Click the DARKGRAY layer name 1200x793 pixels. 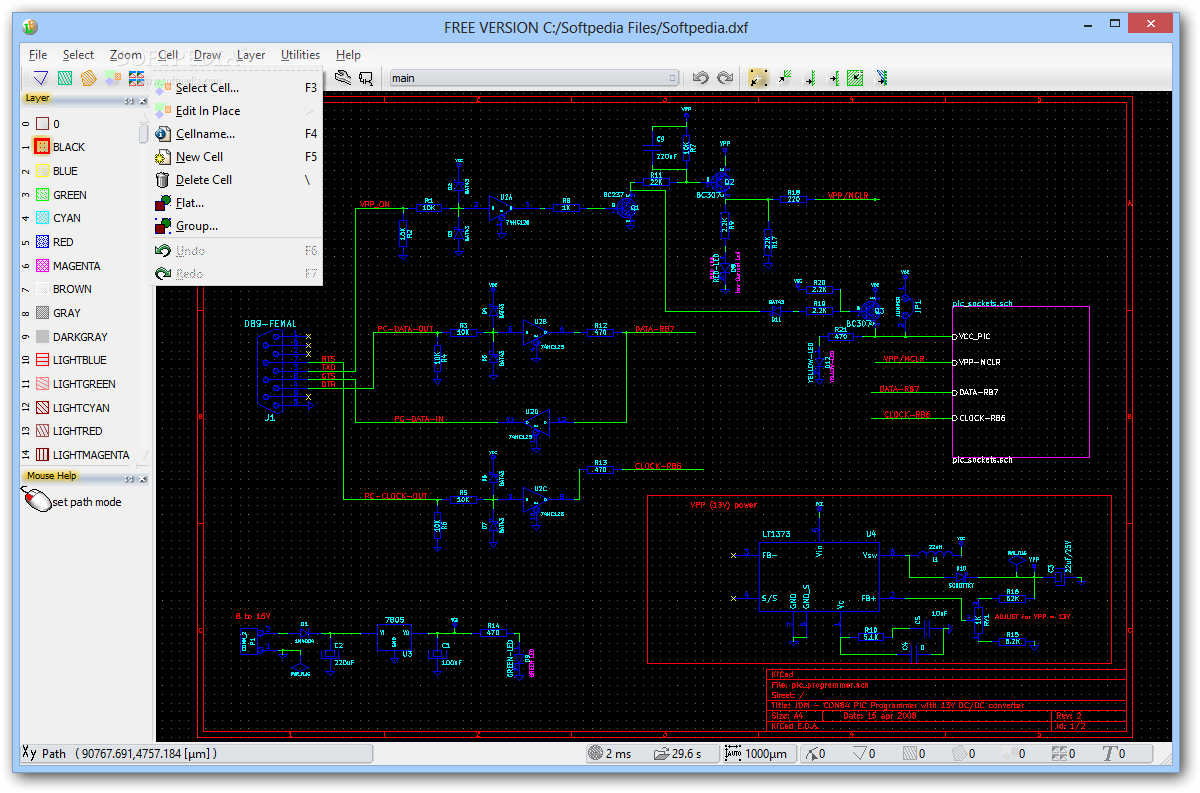tap(80, 337)
